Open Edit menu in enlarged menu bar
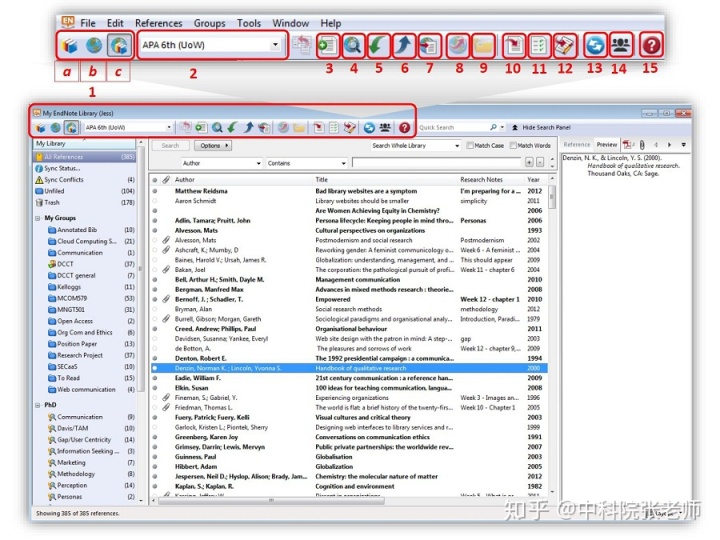The height and width of the screenshot is (540, 720). pyautogui.click(x=115, y=23)
